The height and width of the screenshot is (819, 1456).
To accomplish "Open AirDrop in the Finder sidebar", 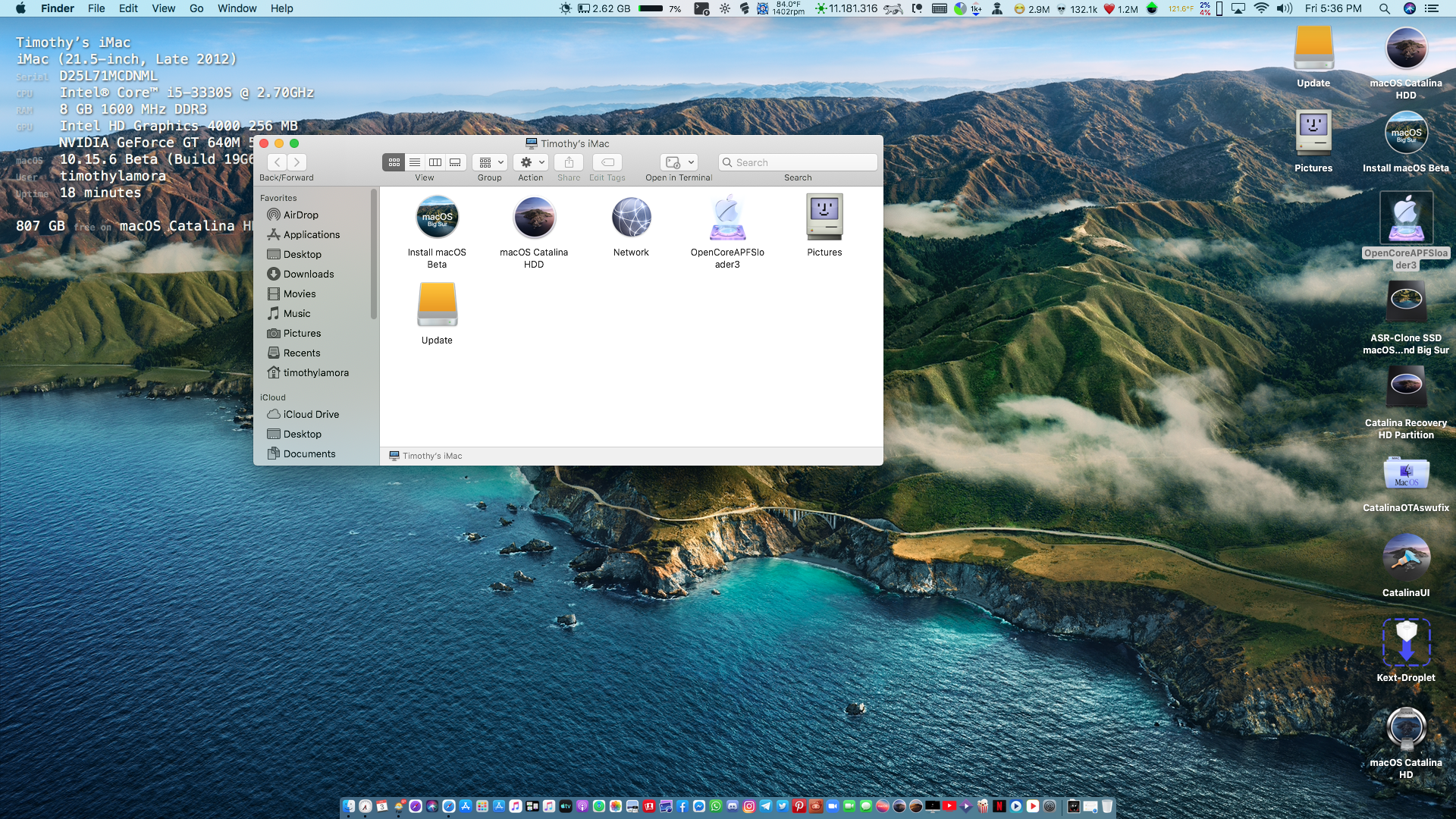I will pos(293,215).
